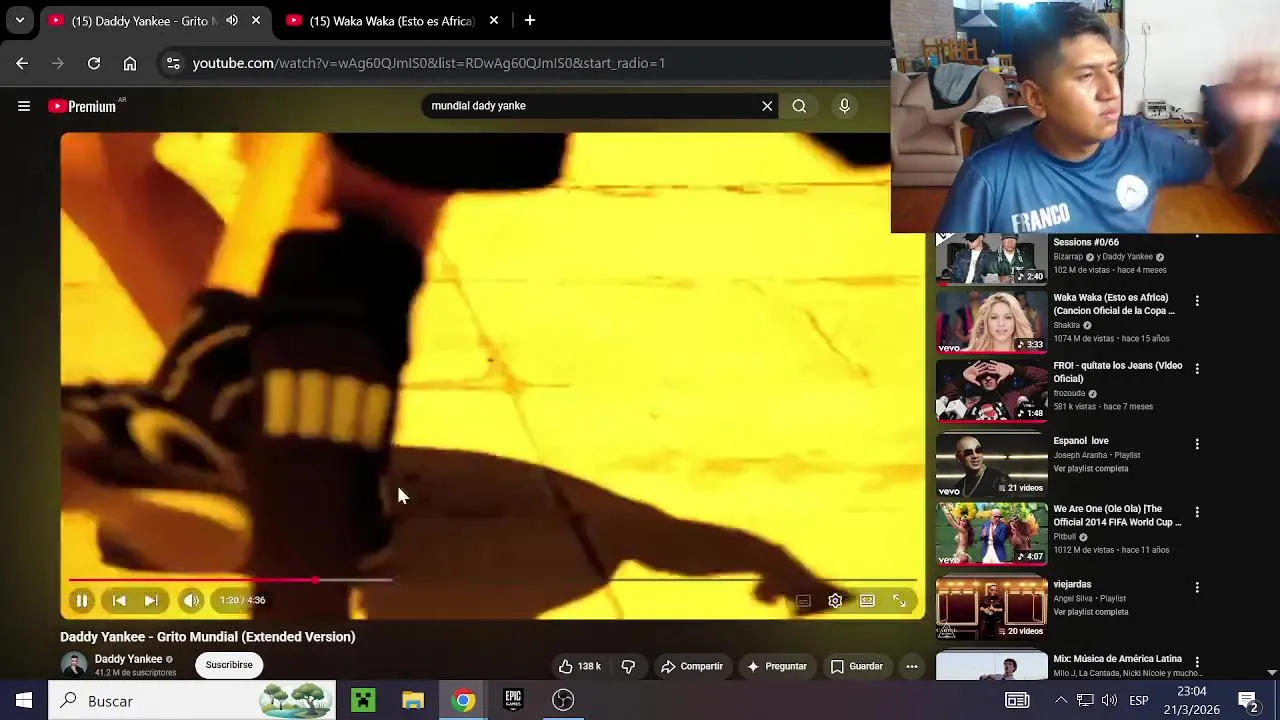Subscribe with the Suscribirse button
The height and width of the screenshot is (720, 1280).
click(x=229, y=665)
